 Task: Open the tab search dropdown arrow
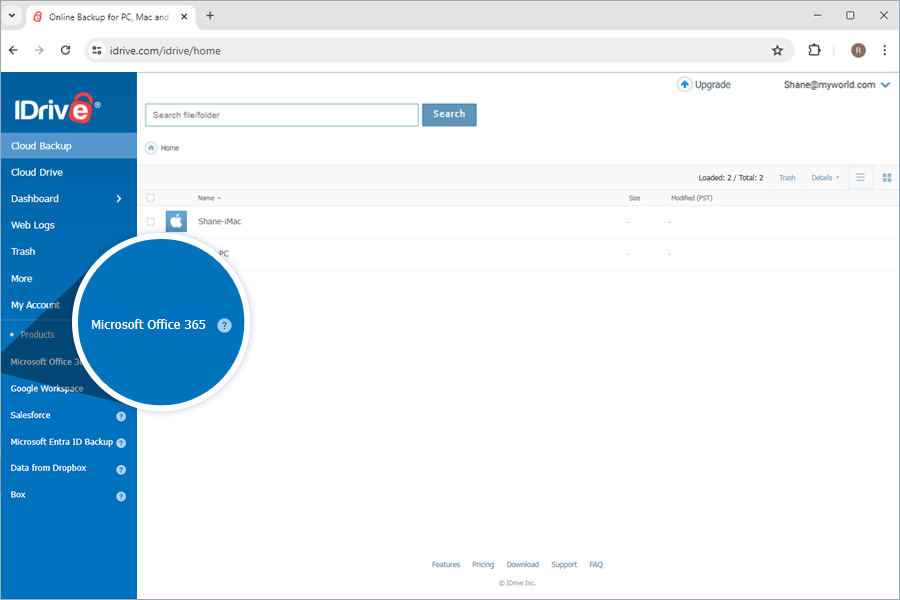tap(11, 16)
